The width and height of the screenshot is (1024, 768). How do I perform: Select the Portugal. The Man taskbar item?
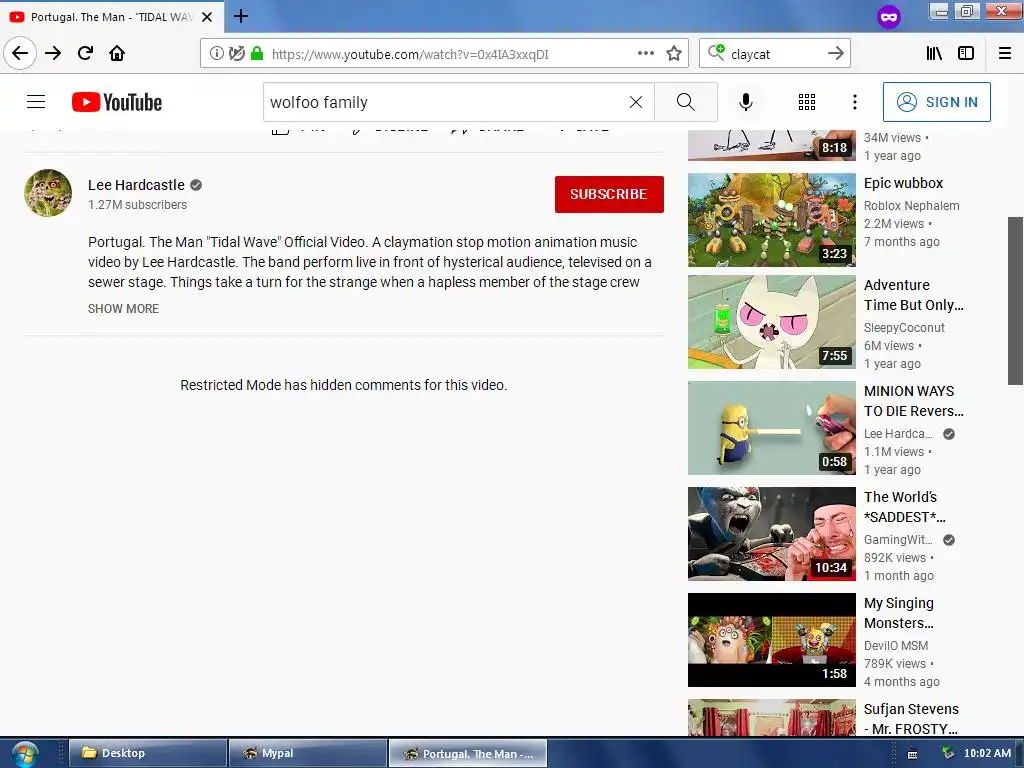click(x=468, y=753)
